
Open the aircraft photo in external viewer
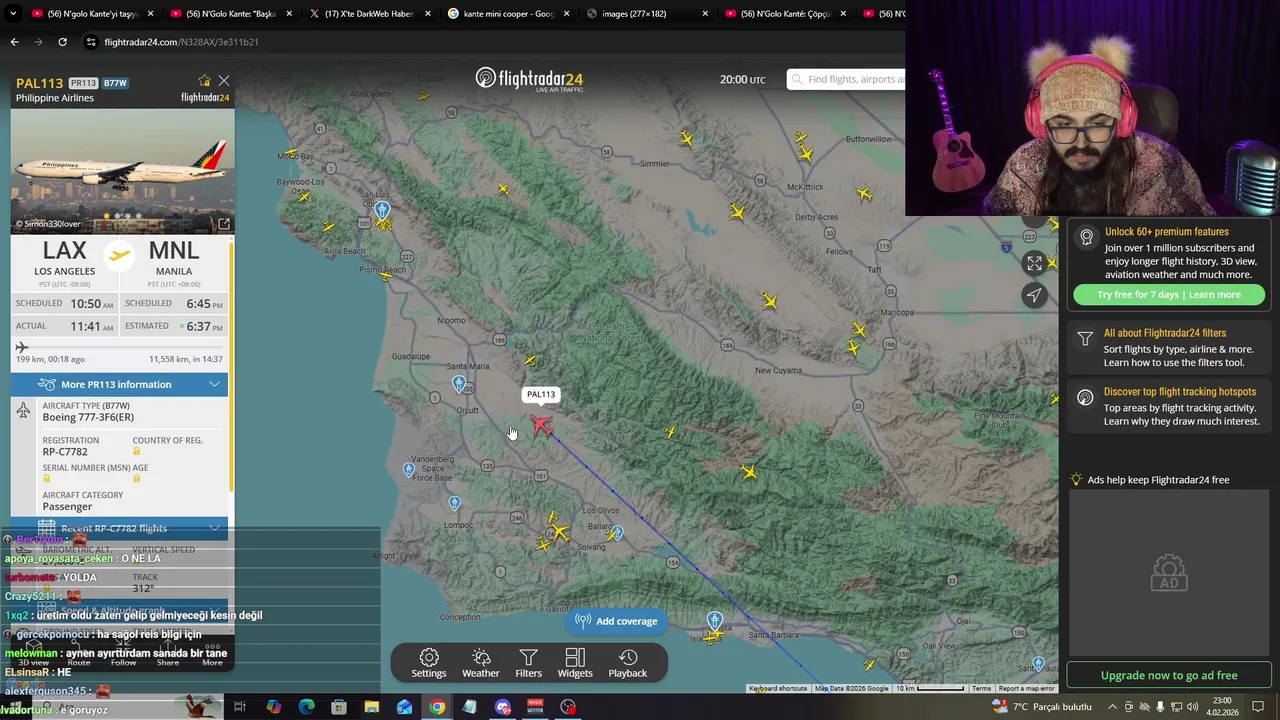[x=224, y=224]
